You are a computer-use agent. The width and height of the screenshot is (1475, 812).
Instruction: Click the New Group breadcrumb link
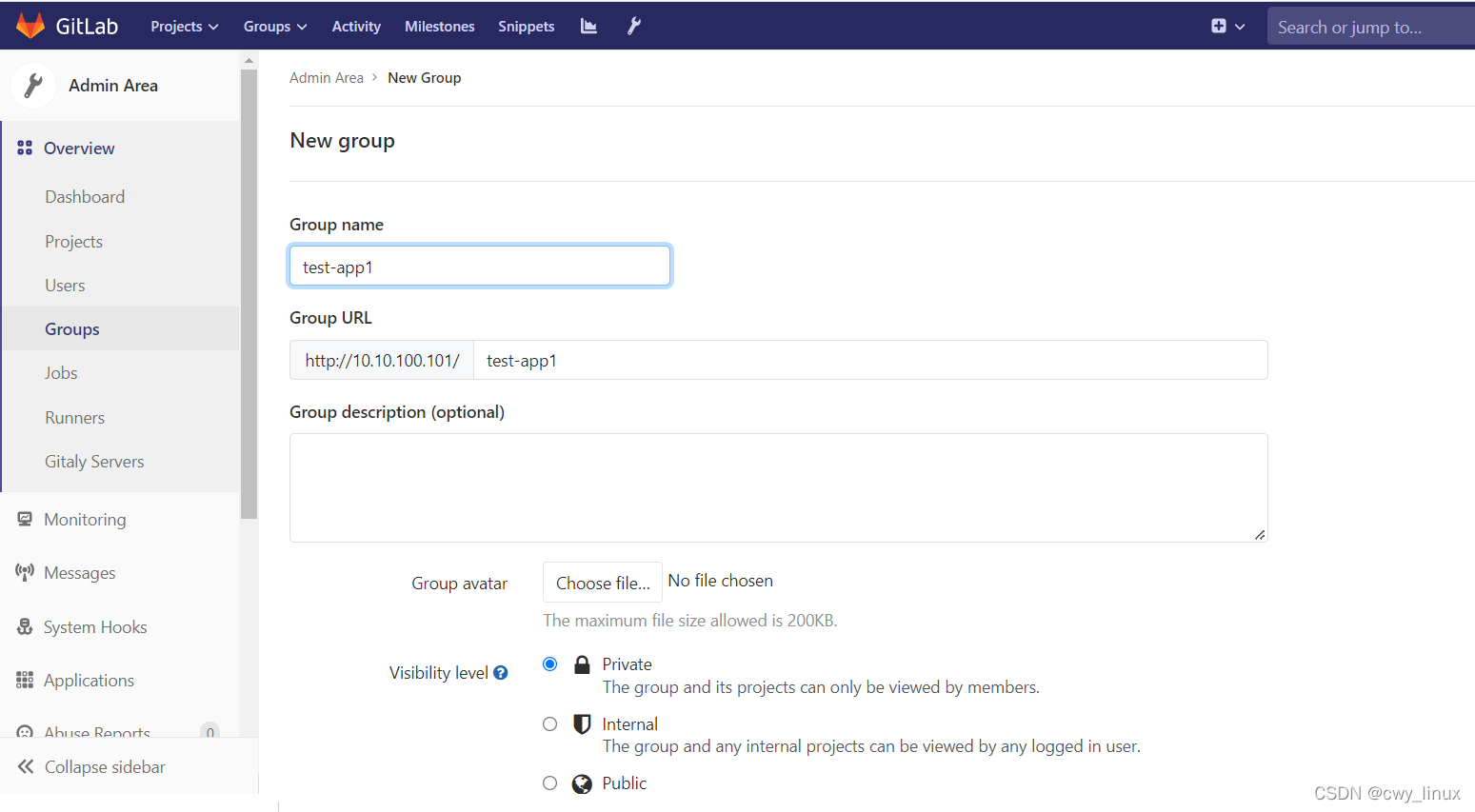(x=425, y=78)
